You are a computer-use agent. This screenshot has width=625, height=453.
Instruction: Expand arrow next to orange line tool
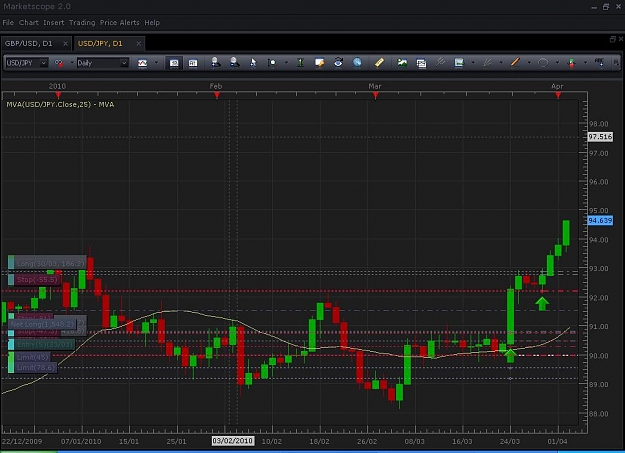pos(529,63)
